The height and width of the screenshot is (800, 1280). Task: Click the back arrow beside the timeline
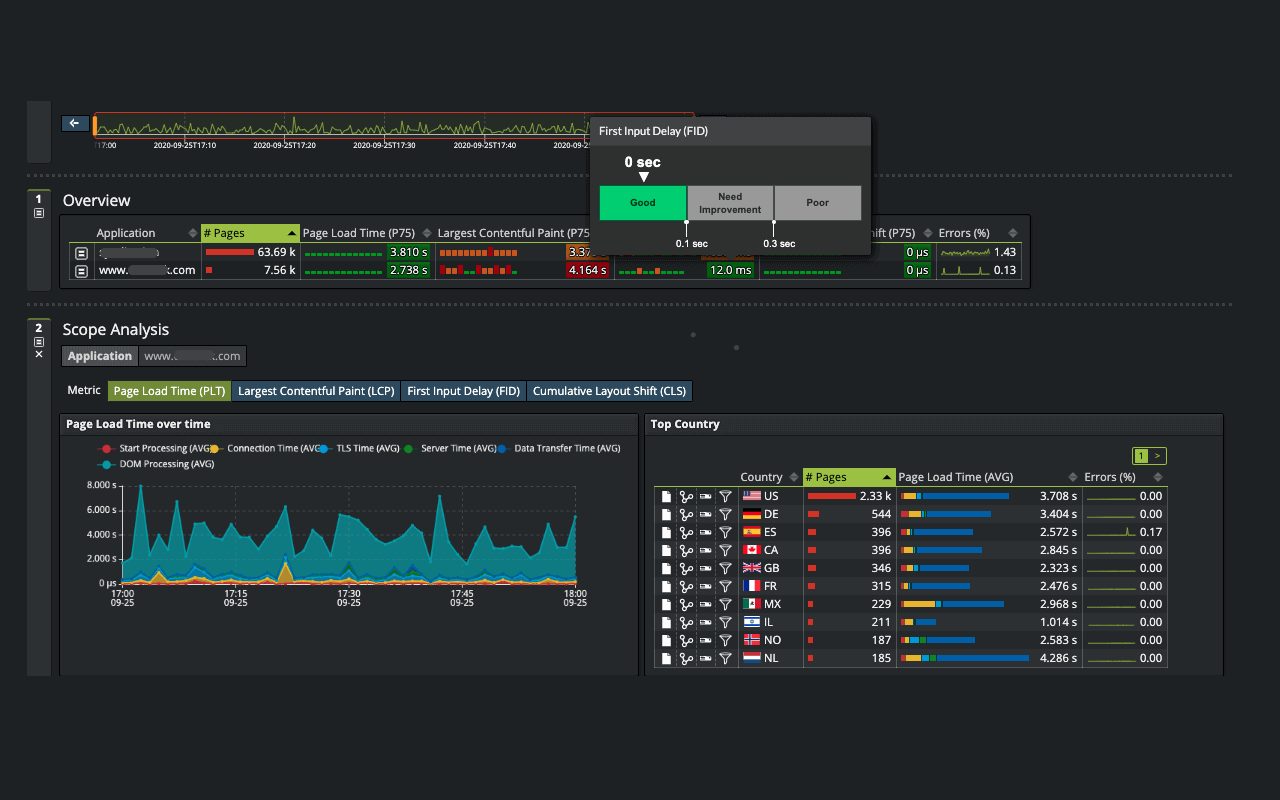75,124
